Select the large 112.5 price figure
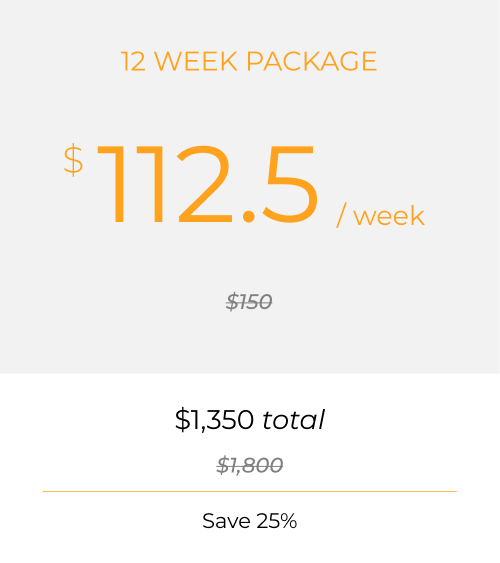This screenshot has height=563, width=500. click(x=207, y=184)
